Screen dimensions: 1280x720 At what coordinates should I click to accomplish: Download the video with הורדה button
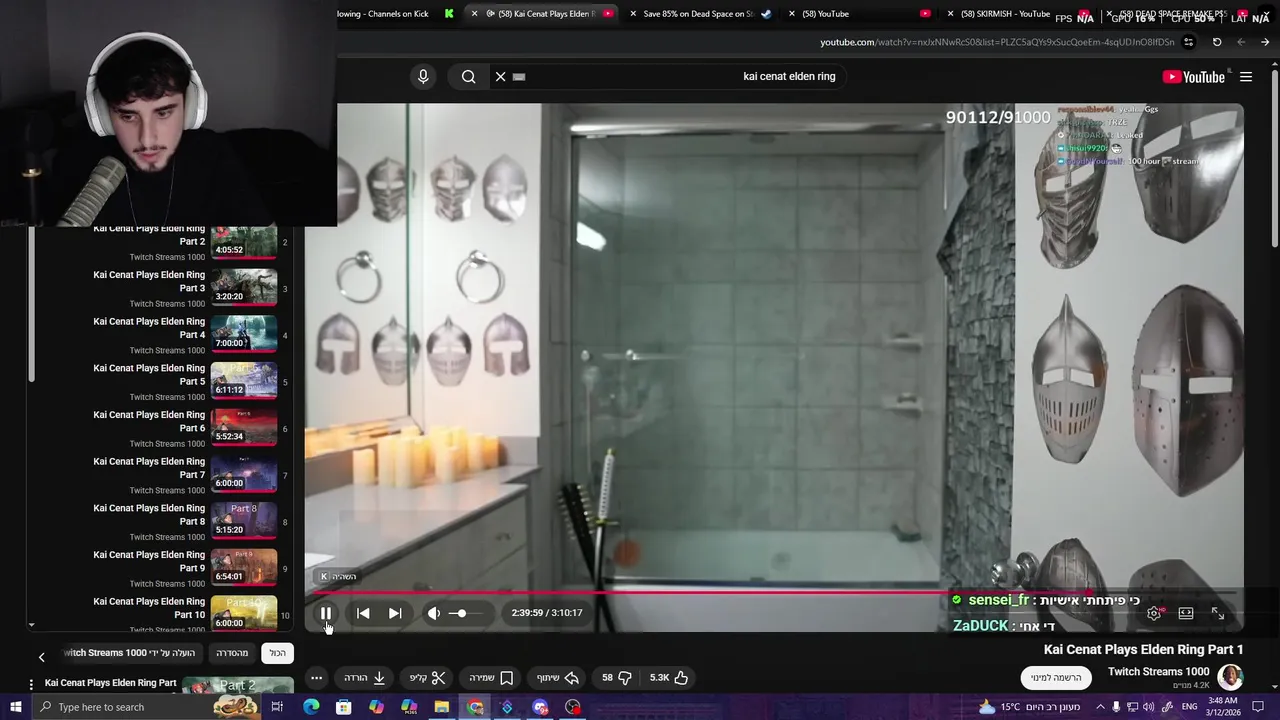click(365, 677)
